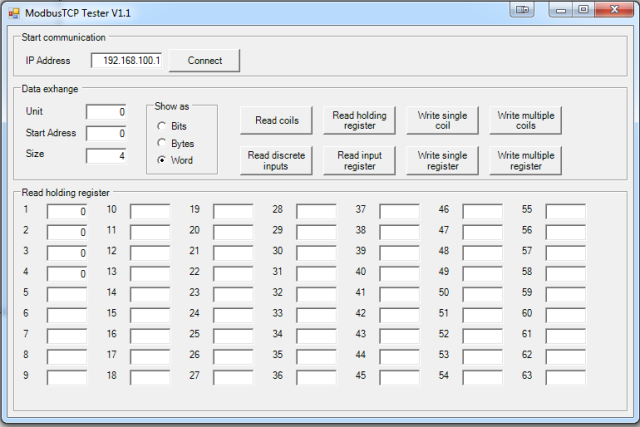Click register 41 empty field
The height and width of the screenshot is (427, 640).
coord(399,294)
